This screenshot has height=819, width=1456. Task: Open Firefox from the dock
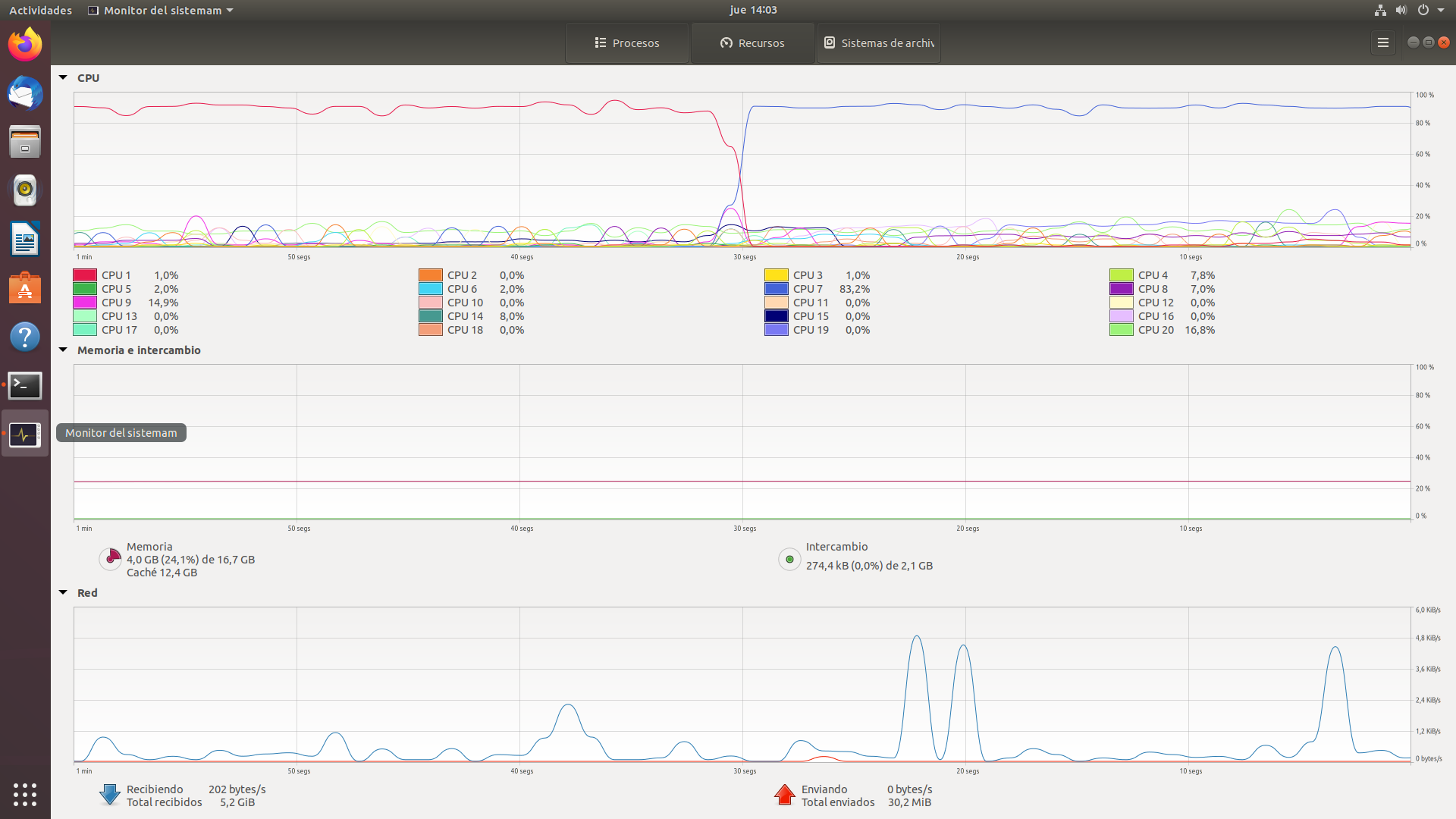[x=25, y=45]
